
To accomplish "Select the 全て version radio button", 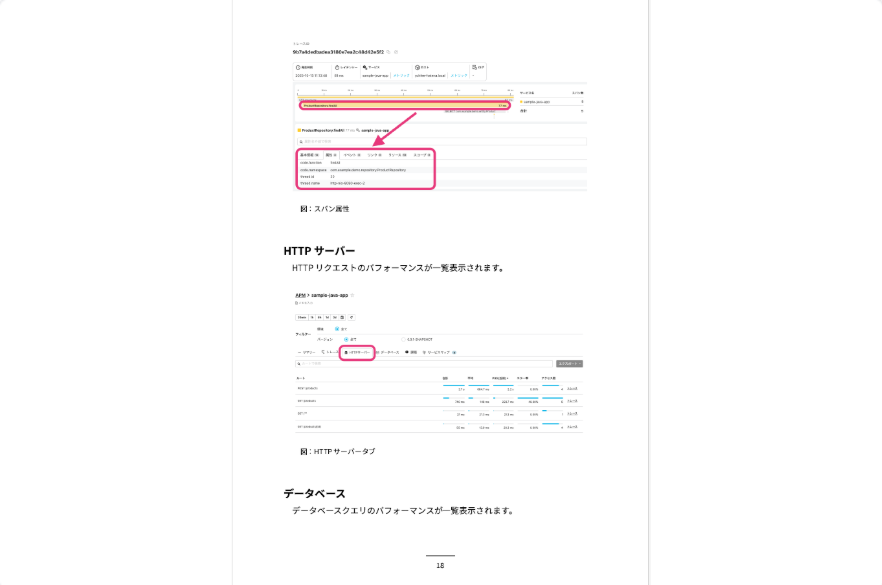I will [x=348, y=339].
